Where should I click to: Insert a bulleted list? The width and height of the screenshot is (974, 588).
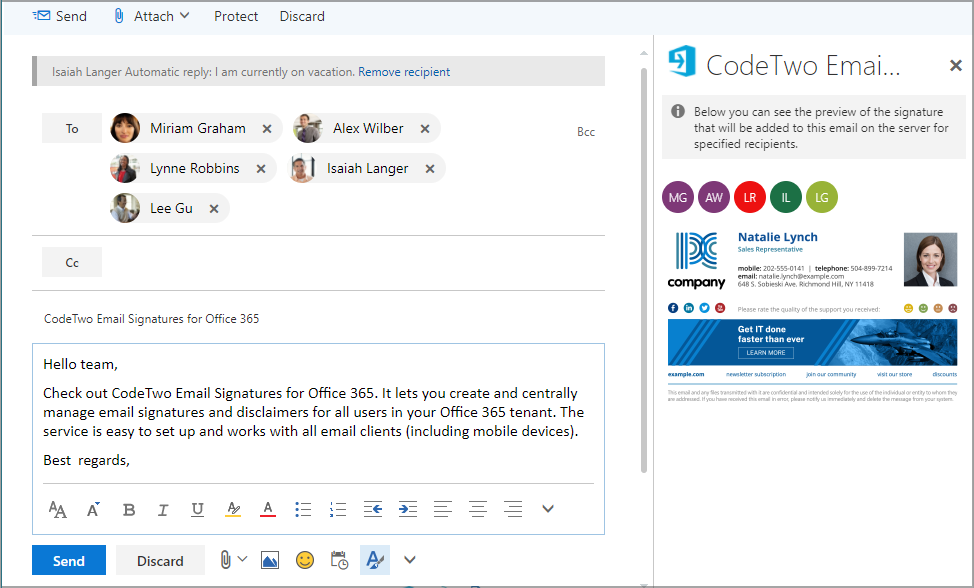(303, 510)
